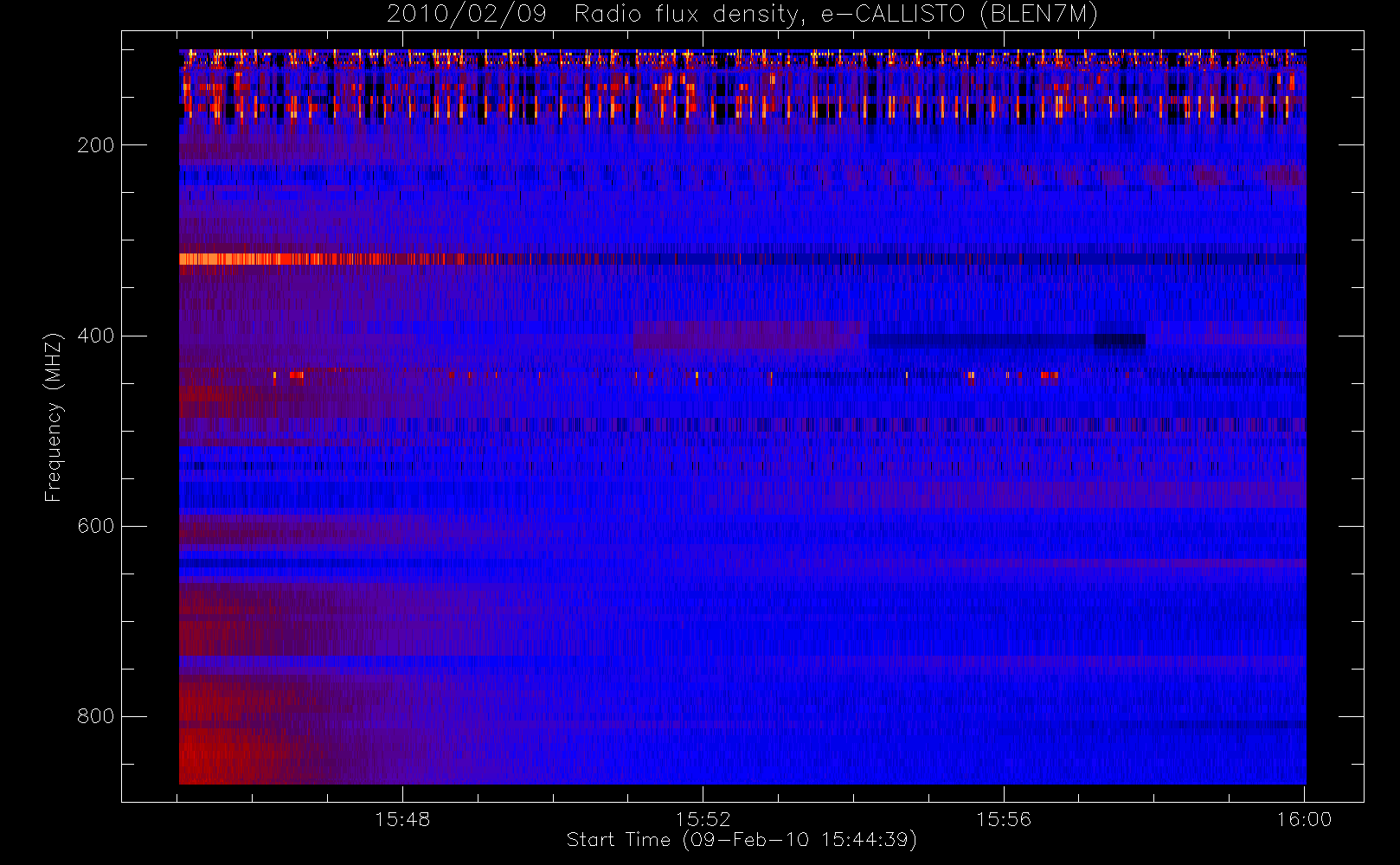This screenshot has width=1400, height=865.
Task: Click the 15:52 time tick label
Action: coord(703,819)
